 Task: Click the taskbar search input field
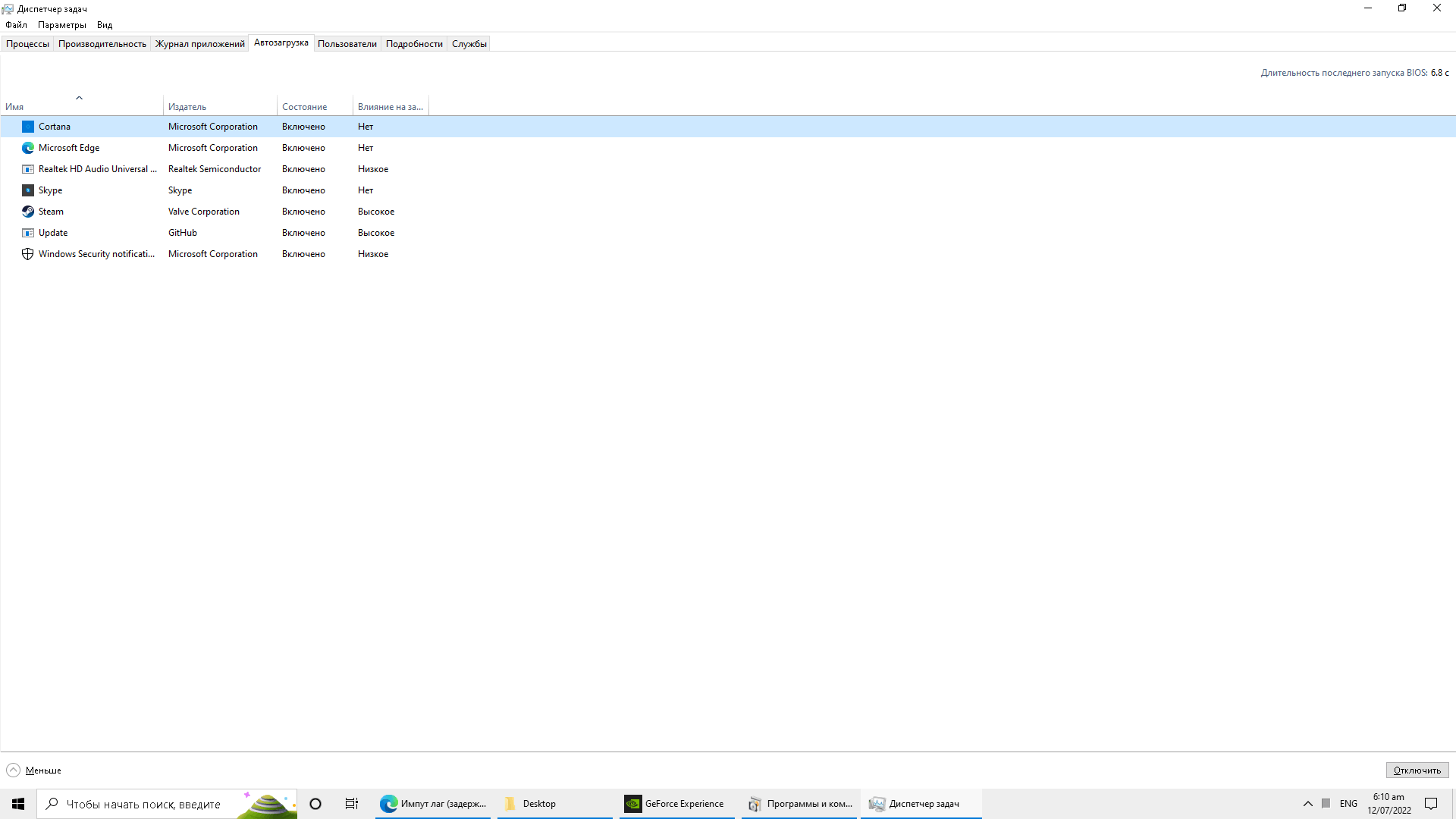(167, 804)
